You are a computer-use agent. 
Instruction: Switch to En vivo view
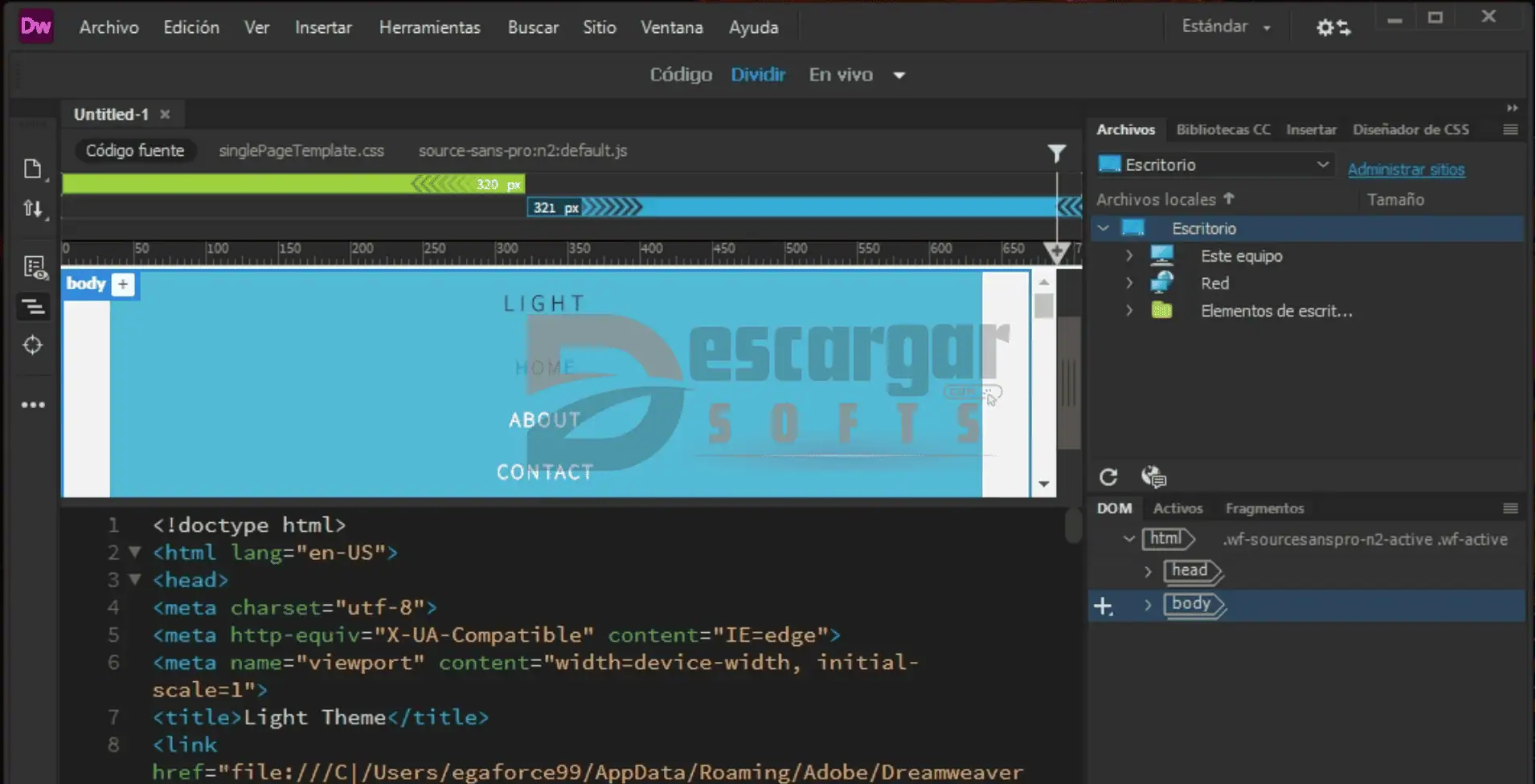pyautogui.click(x=841, y=75)
